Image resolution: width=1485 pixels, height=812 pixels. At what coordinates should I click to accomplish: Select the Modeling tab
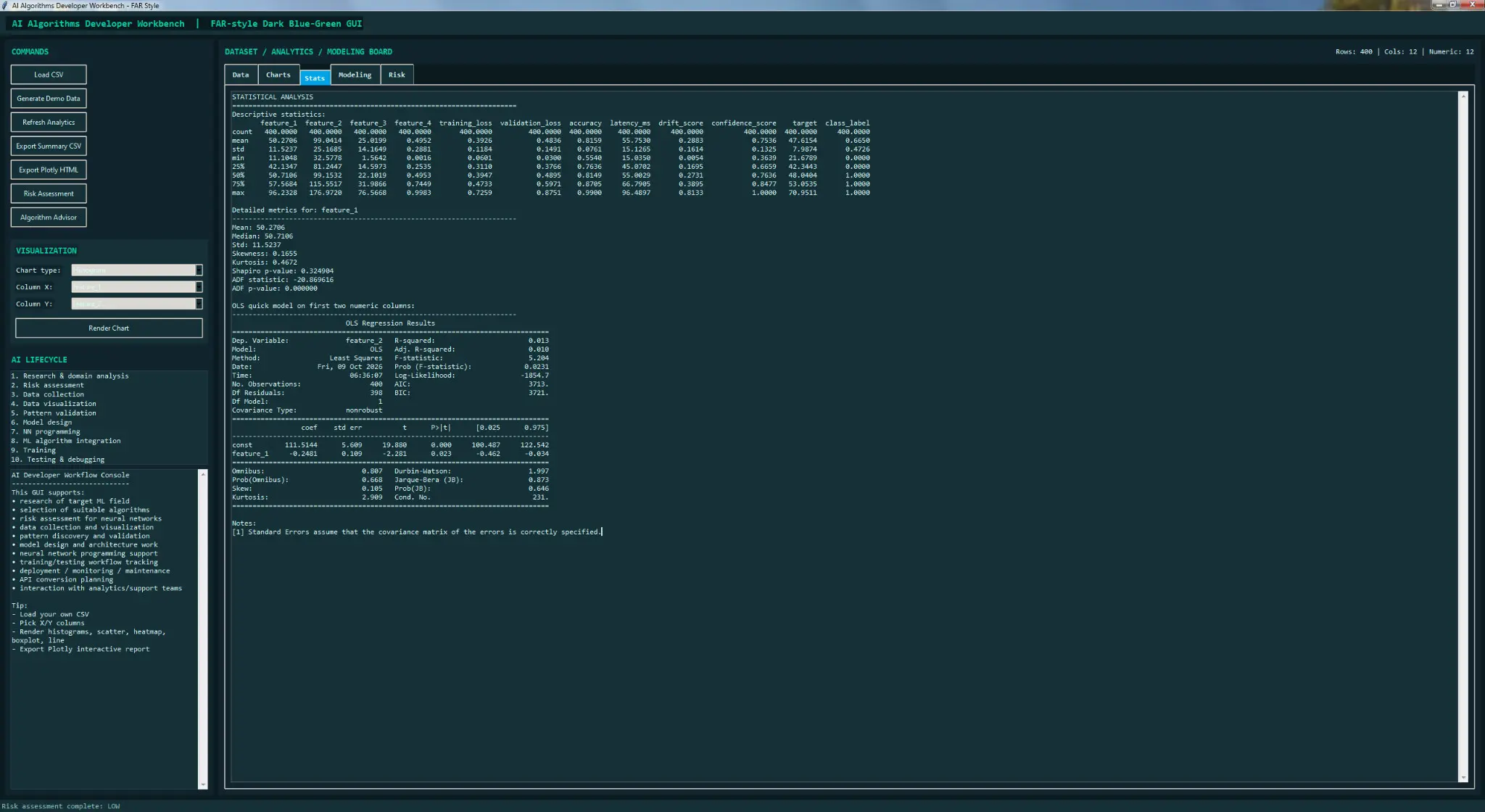pos(355,75)
